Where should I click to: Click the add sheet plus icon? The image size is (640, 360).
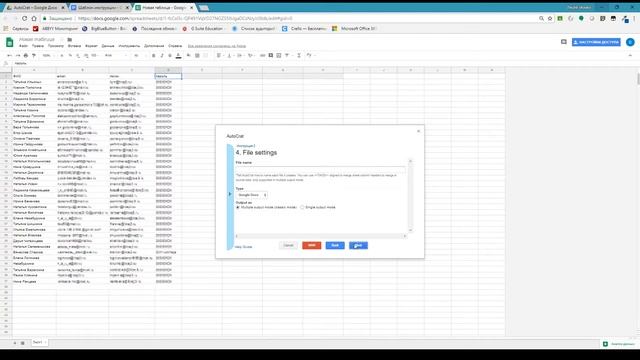pos(15,343)
